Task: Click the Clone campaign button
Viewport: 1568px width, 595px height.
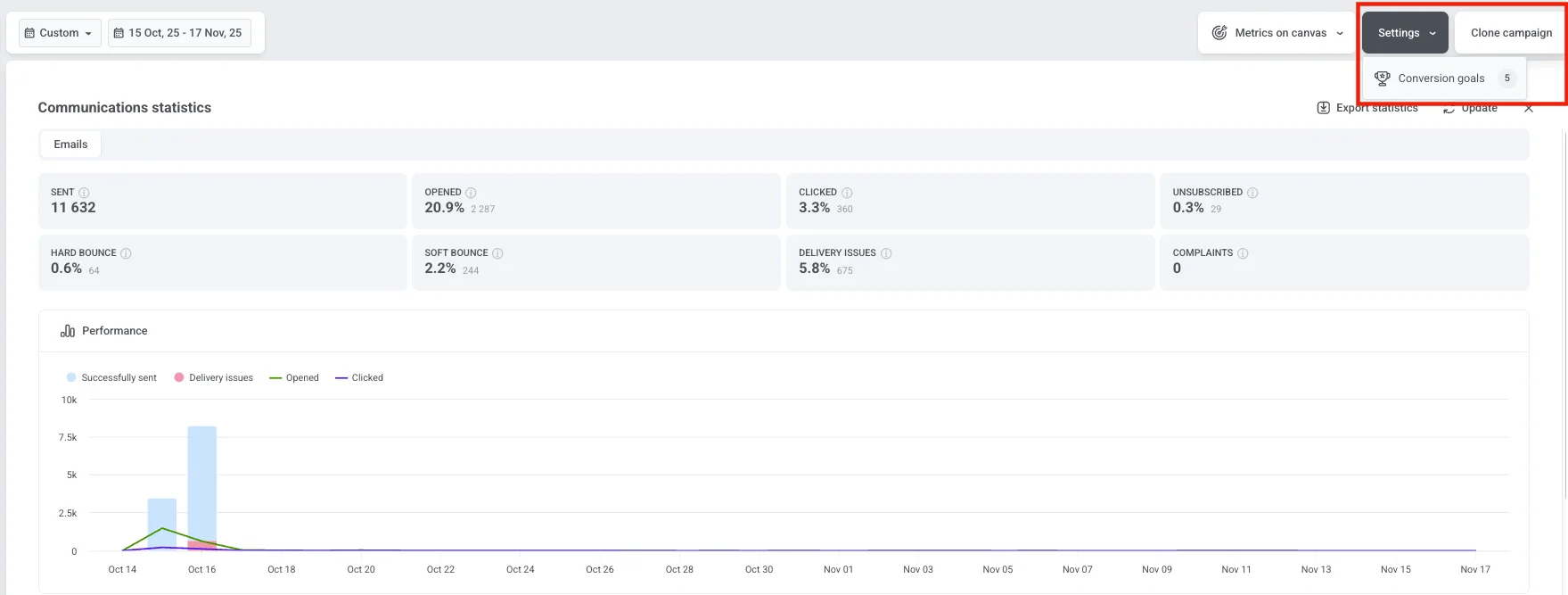Action: [1510, 33]
